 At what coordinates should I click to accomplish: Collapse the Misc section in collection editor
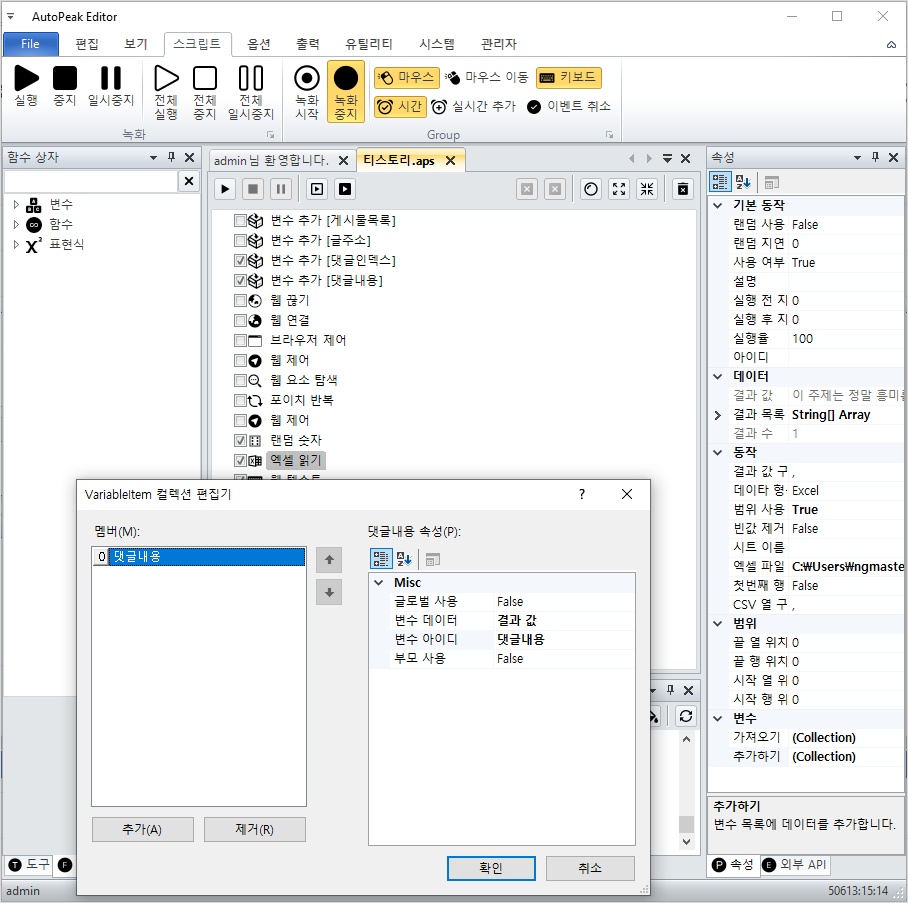[x=379, y=582]
